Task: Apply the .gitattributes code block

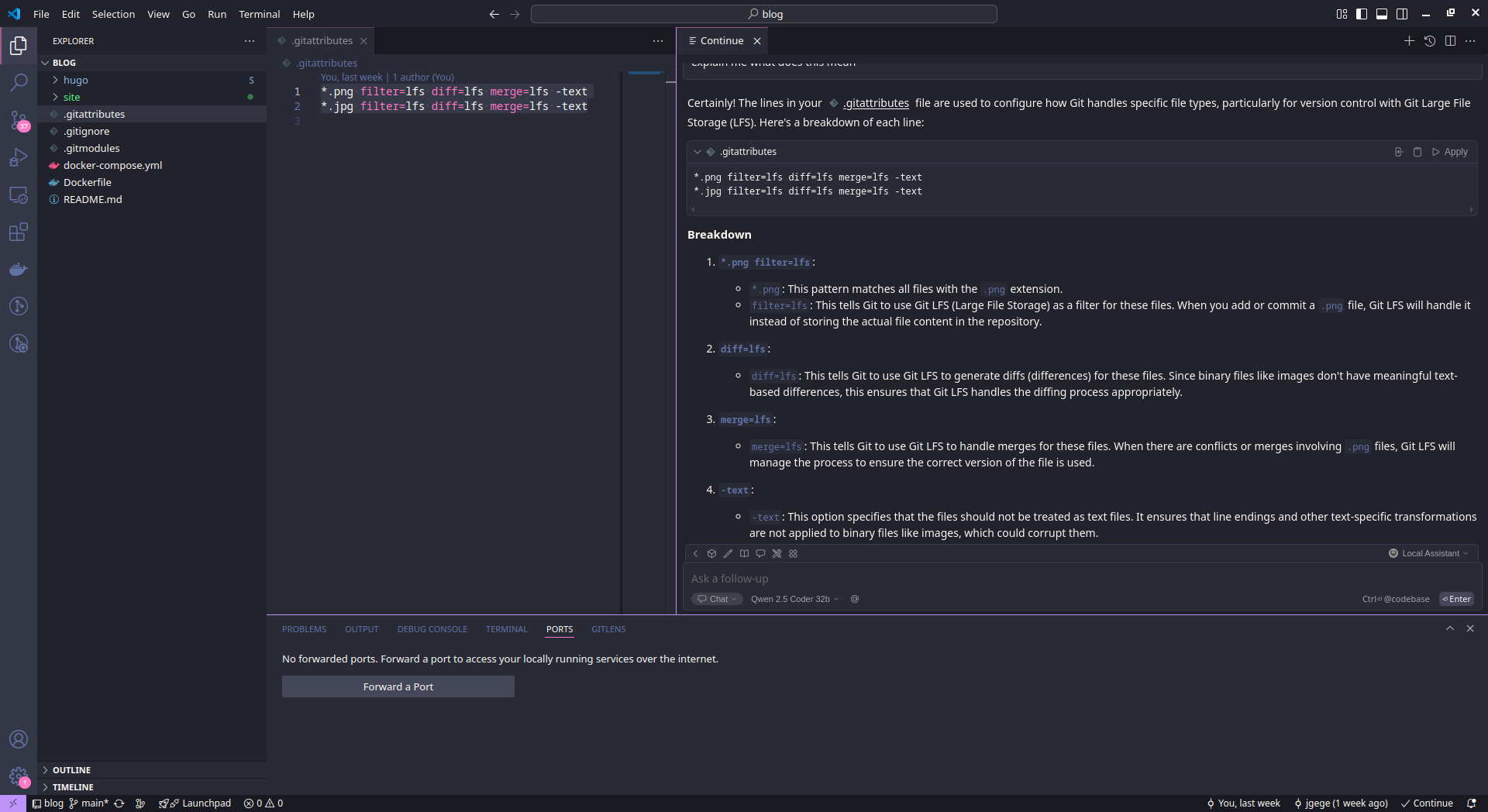Action: coord(1450,152)
